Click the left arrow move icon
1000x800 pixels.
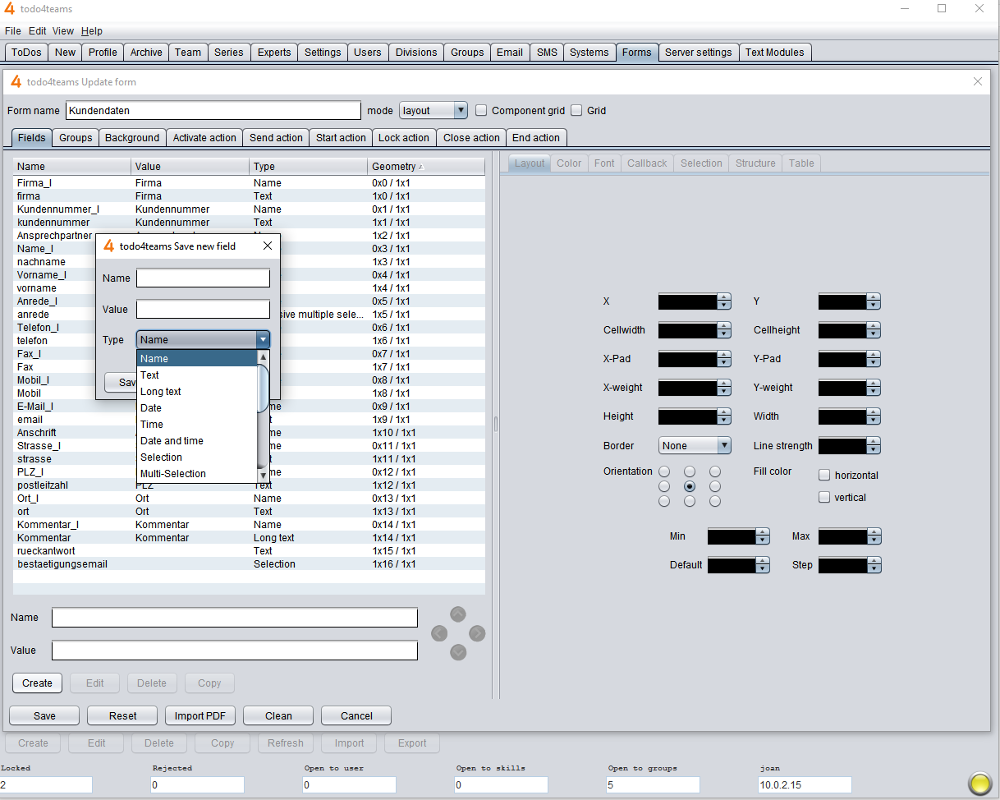439,633
